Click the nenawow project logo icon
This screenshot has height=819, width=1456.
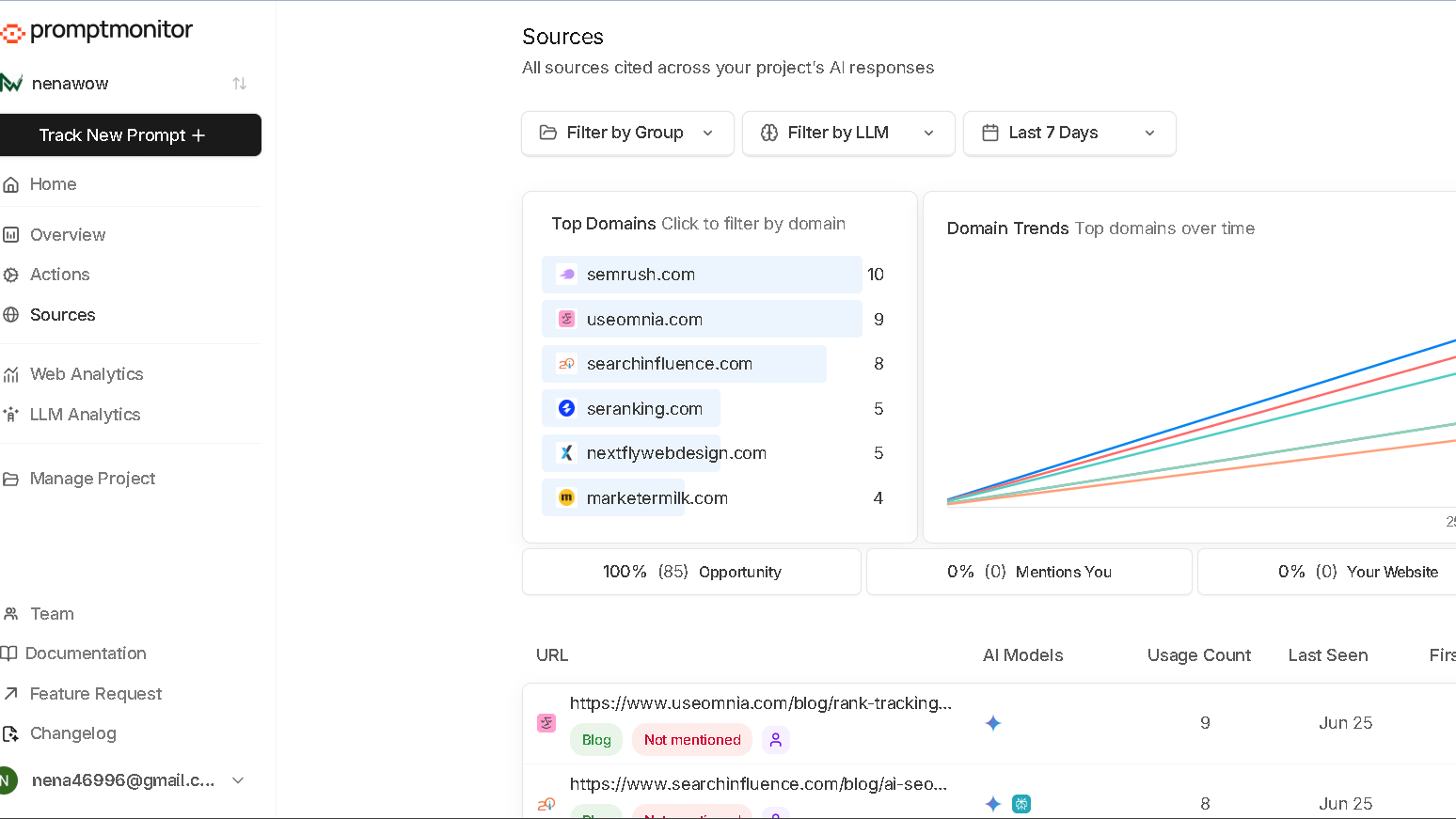[x=11, y=84]
